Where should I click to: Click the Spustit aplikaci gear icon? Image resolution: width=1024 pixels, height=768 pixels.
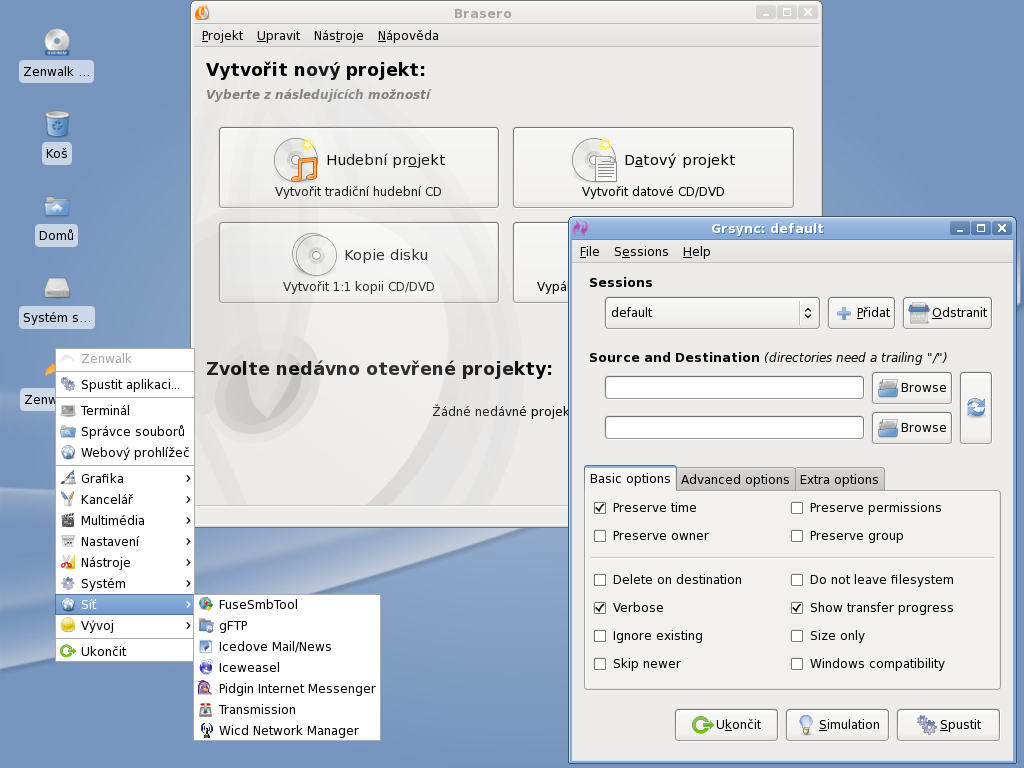(68, 385)
